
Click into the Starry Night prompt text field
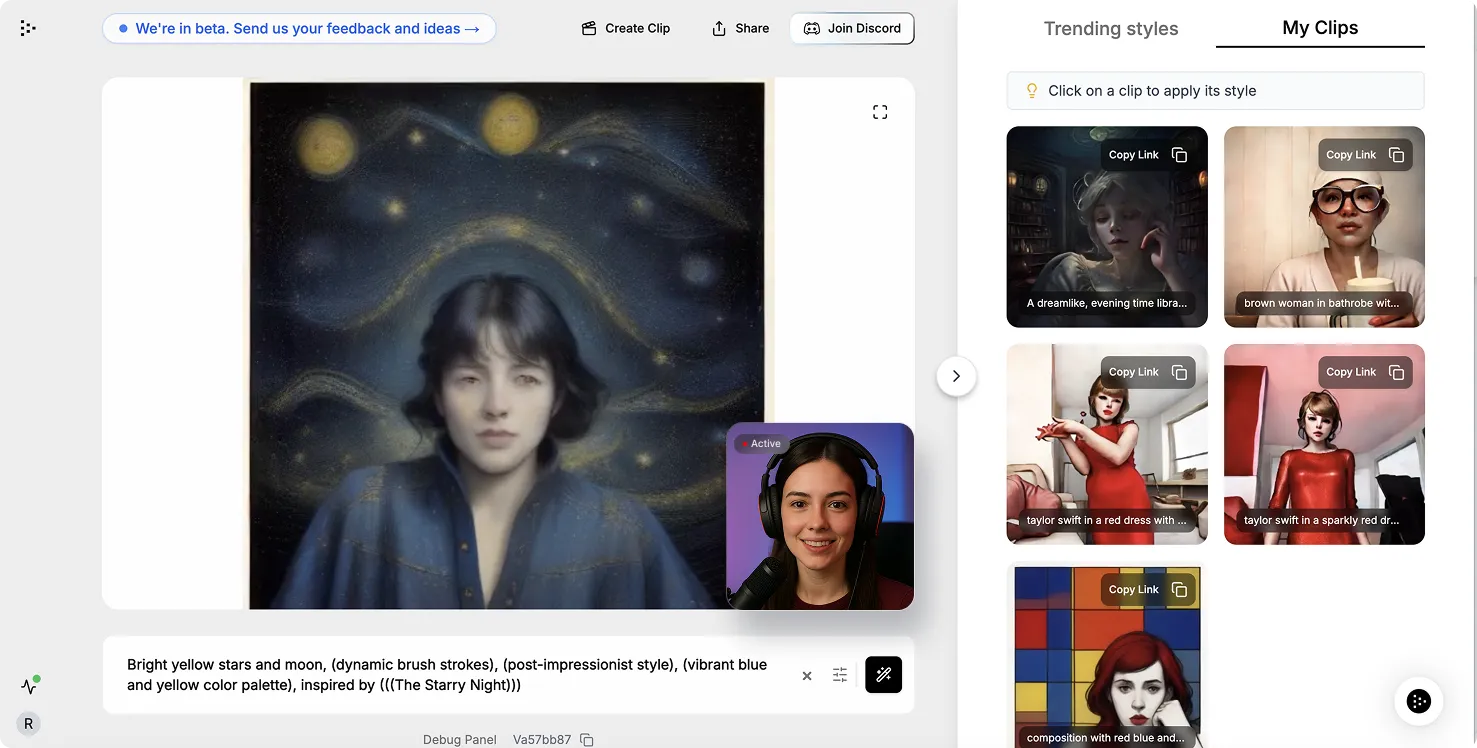tap(450, 675)
